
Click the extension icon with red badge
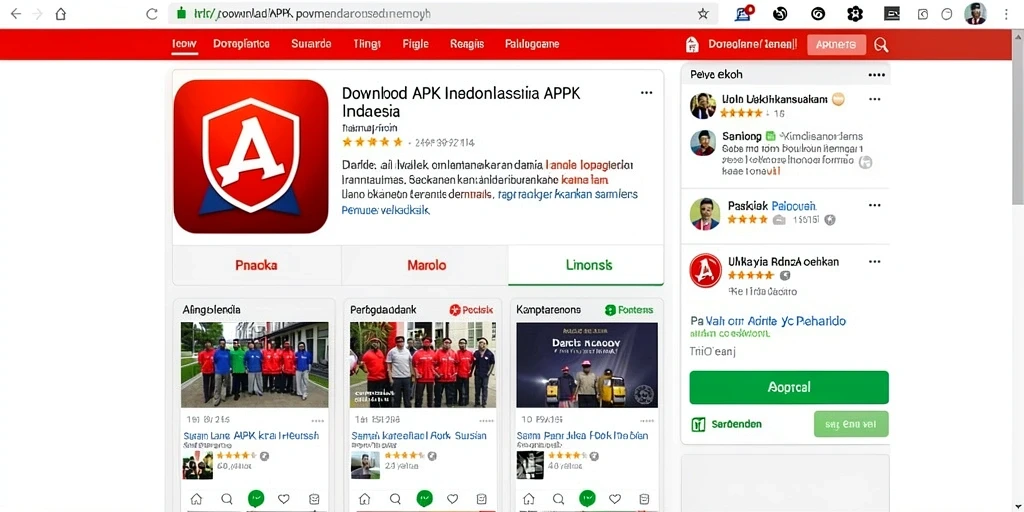[744, 14]
